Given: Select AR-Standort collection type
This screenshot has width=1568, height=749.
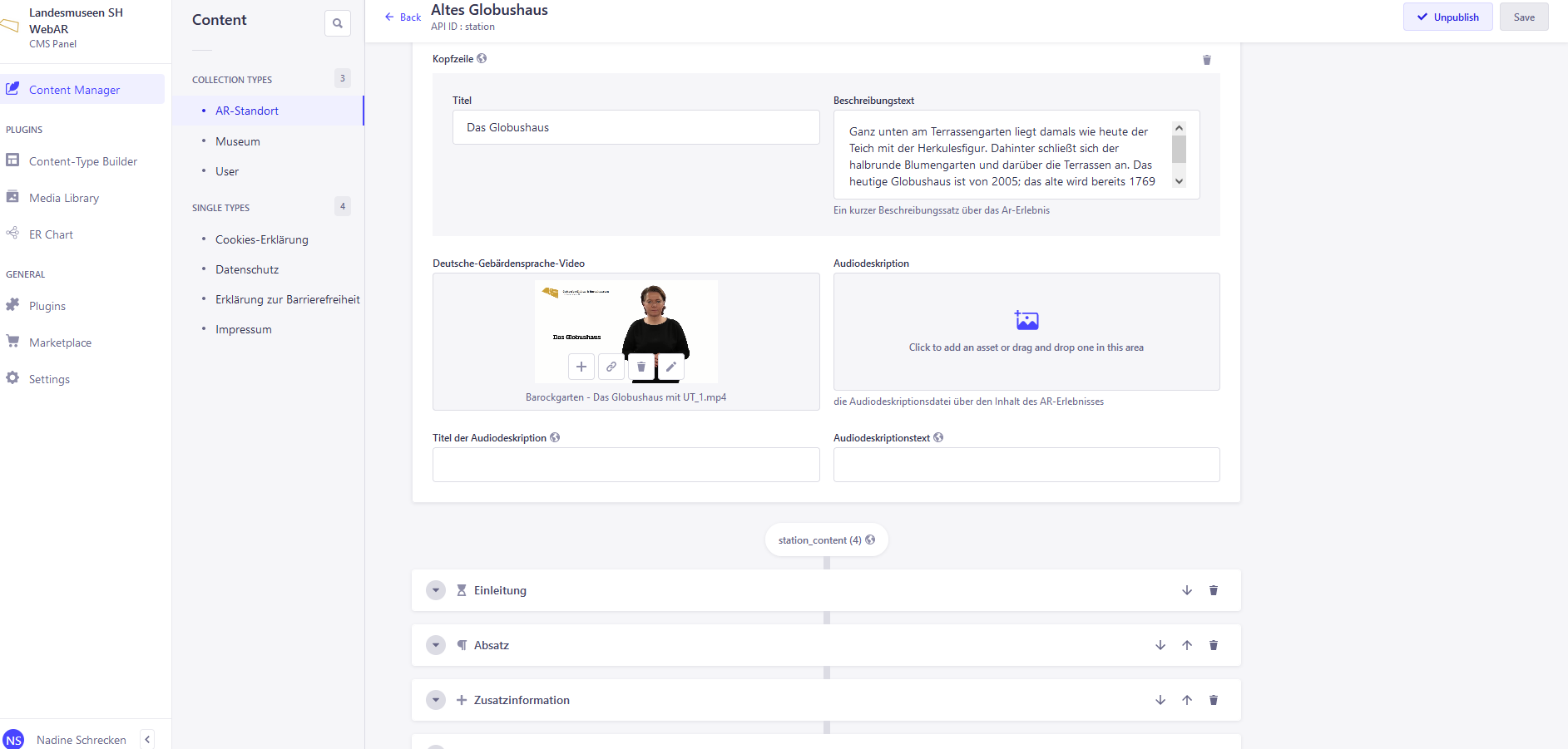Looking at the screenshot, I should coord(268,111).
